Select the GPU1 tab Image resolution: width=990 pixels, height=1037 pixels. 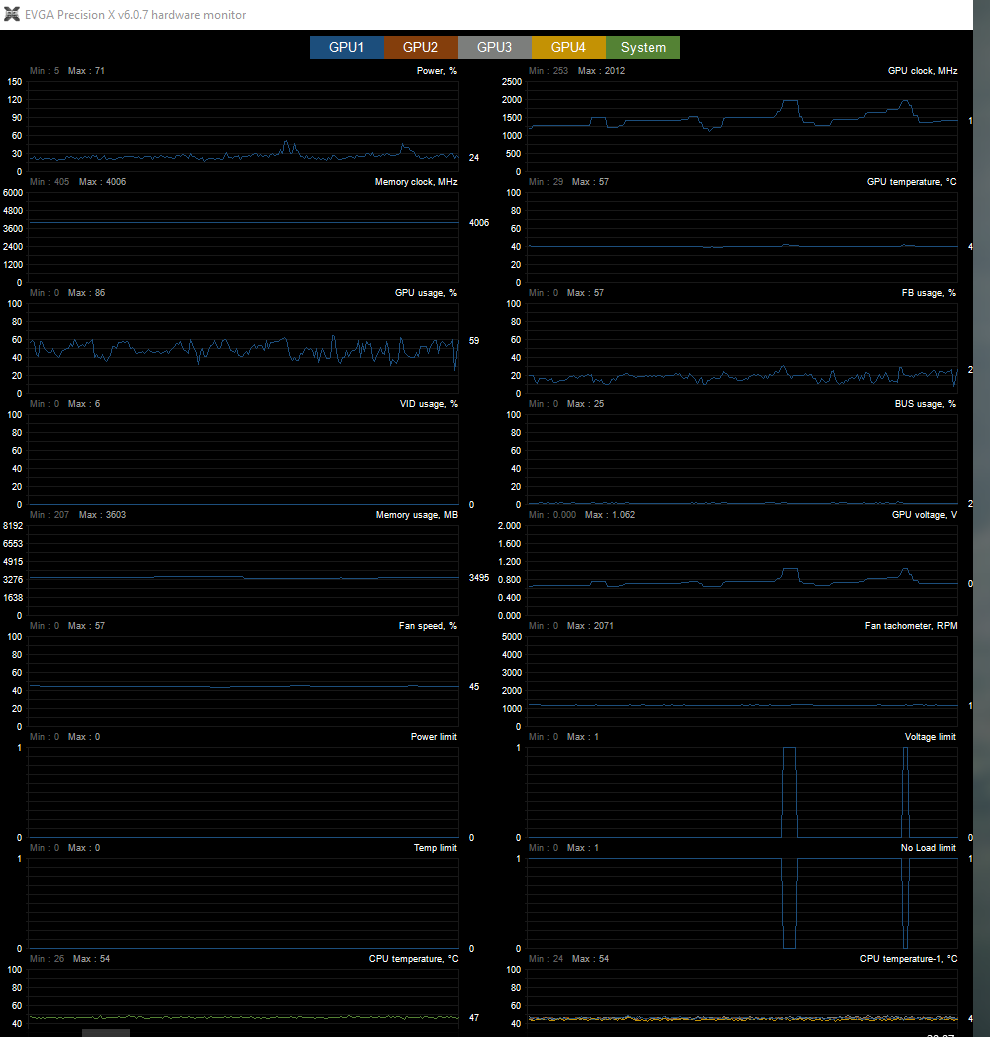347,48
